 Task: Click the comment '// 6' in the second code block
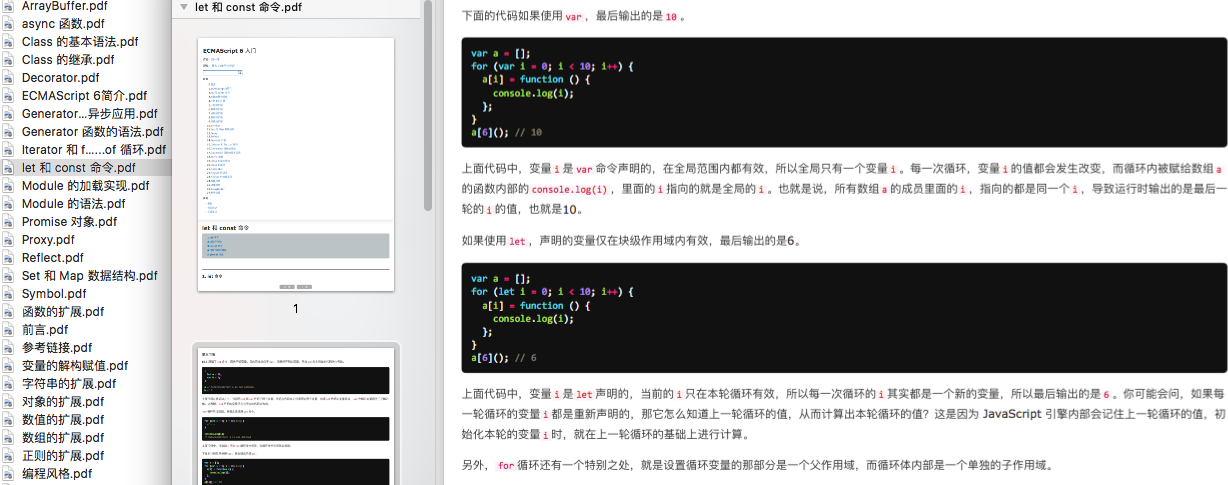point(526,357)
